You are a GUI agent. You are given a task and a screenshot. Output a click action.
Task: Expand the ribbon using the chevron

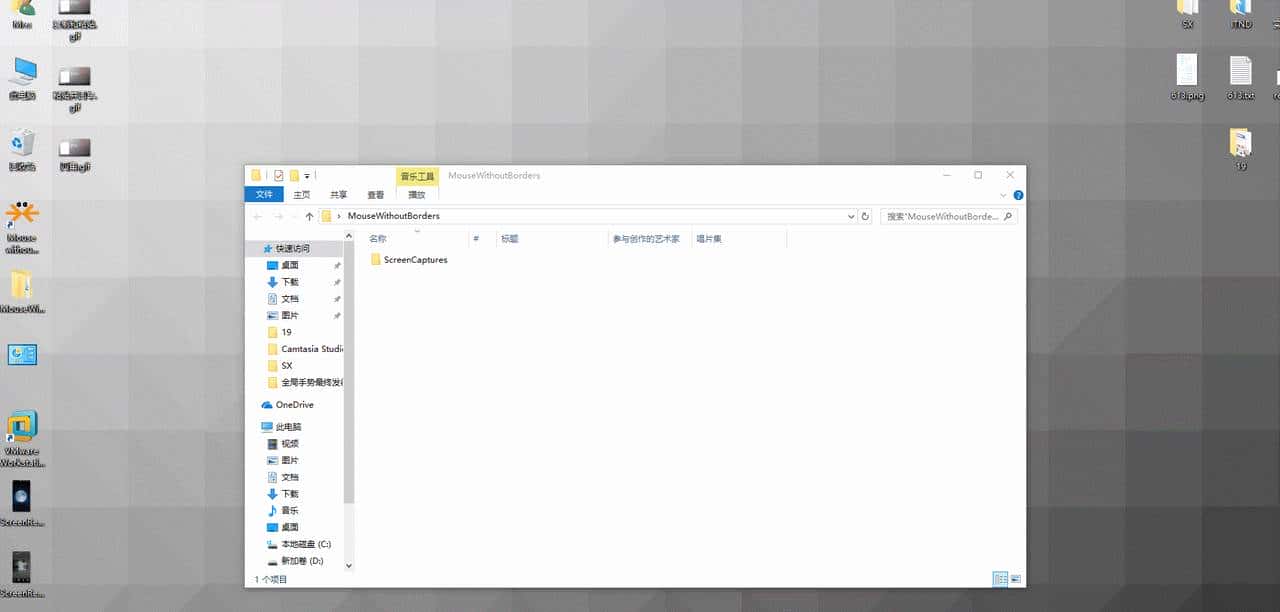1004,195
